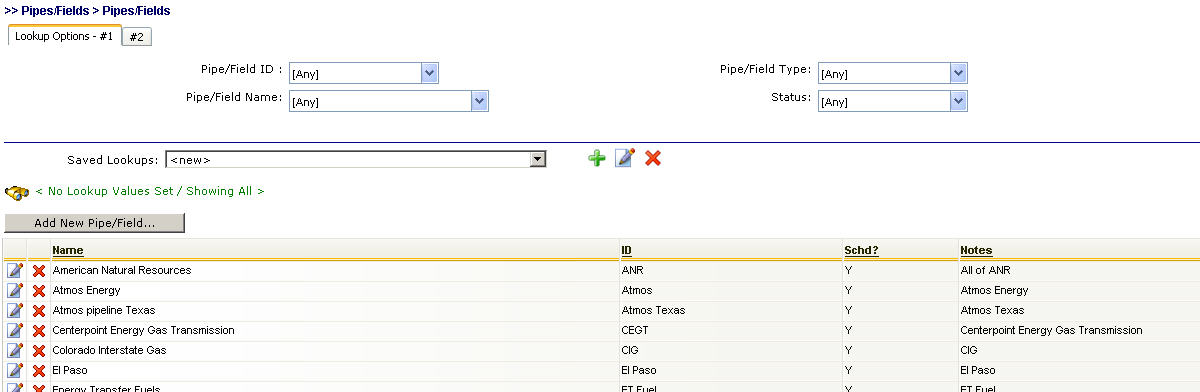Open the Pipe/Field Type dropdown
Image resolution: width=1200 pixels, height=392 pixels.
pyautogui.click(x=958, y=73)
